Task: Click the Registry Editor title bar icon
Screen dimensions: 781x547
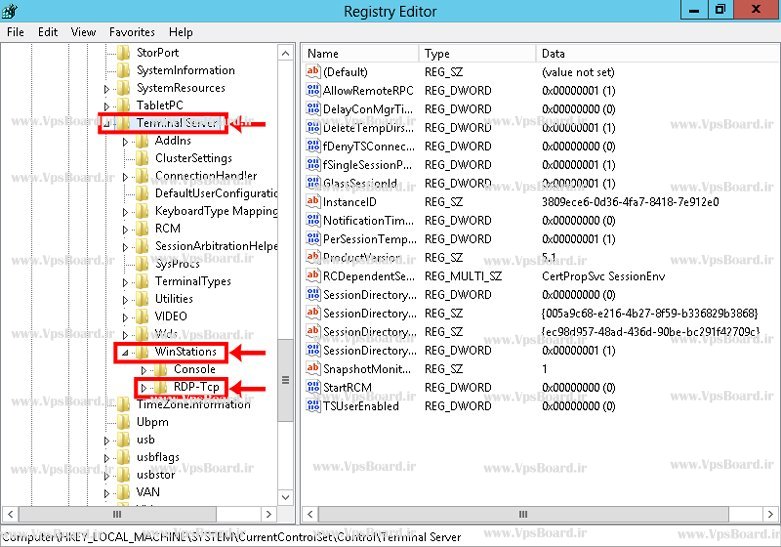Action: (x=10, y=11)
